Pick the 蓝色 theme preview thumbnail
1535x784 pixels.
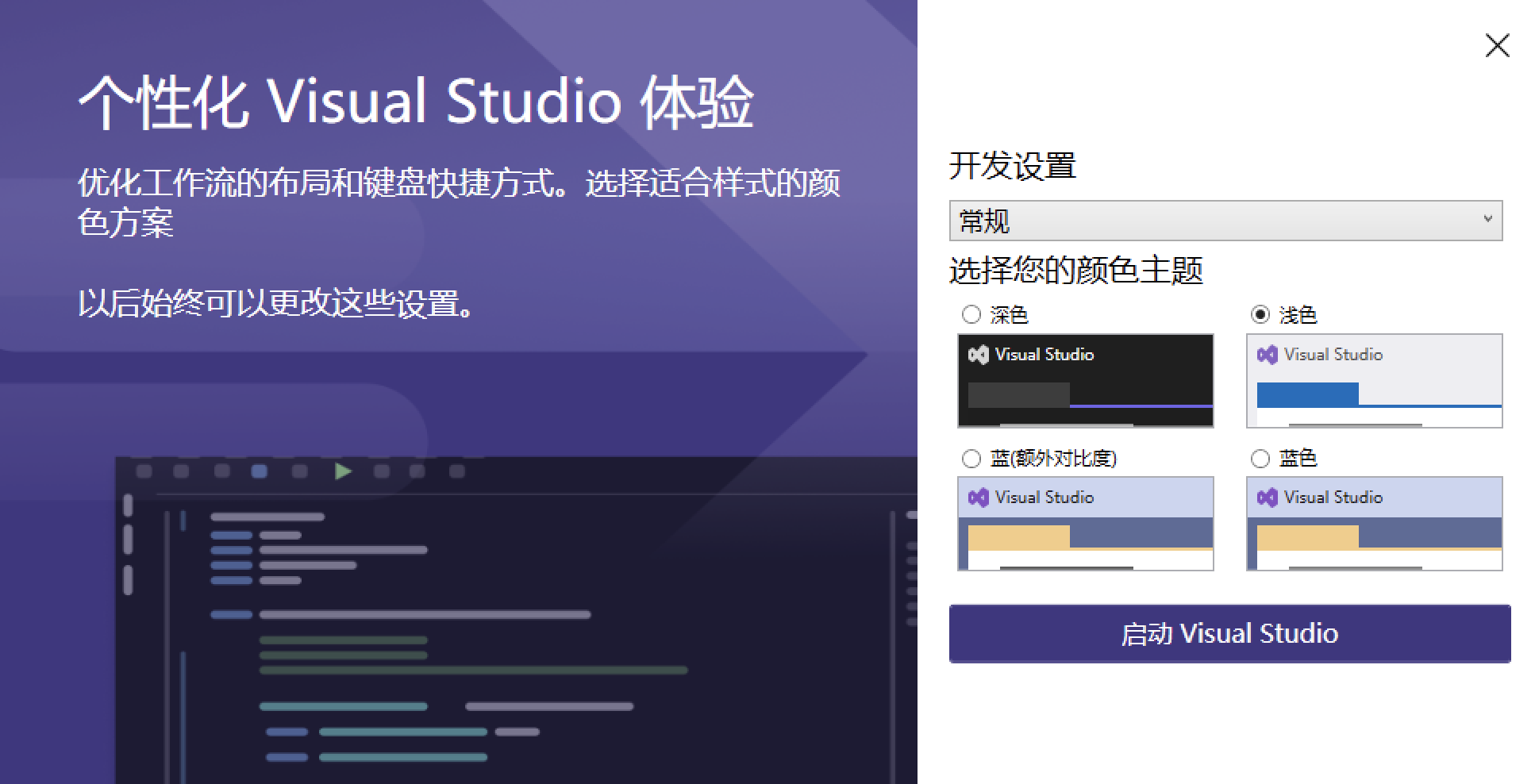(1375, 524)
